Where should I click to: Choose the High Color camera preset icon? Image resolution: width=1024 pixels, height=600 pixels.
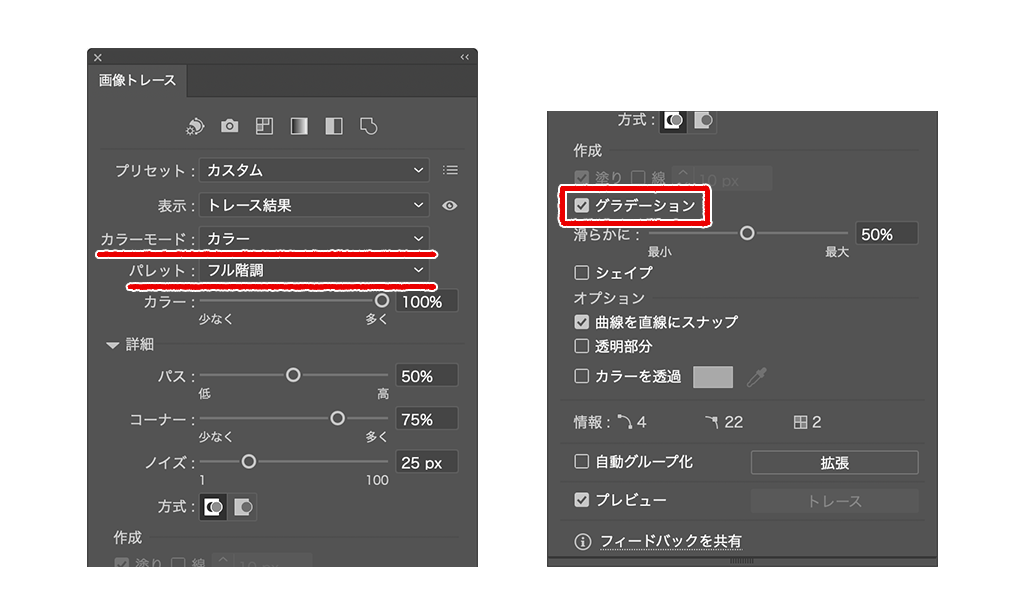pyautogui.click(x=229, y=126)
